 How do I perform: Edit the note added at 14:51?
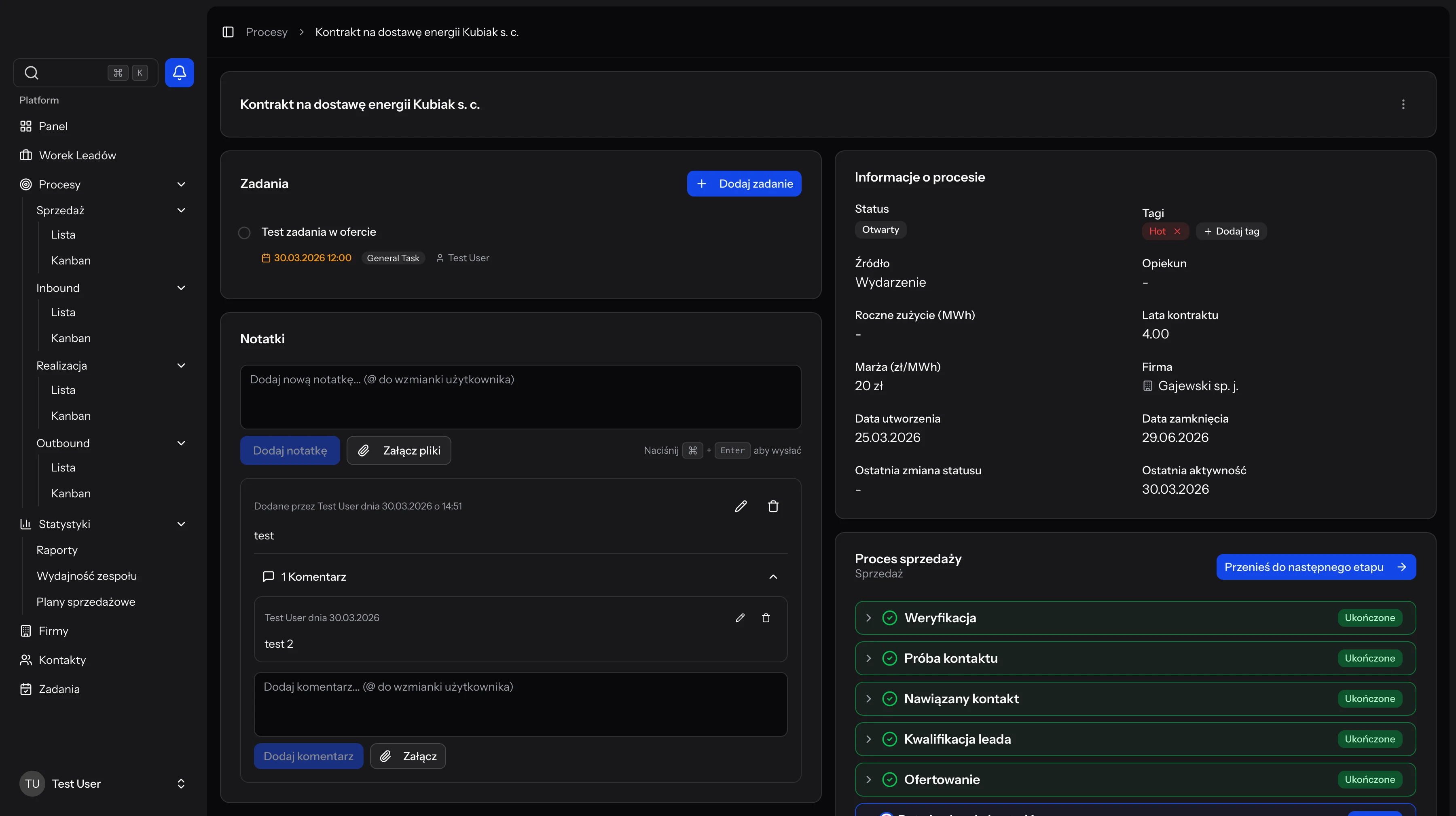741,506
